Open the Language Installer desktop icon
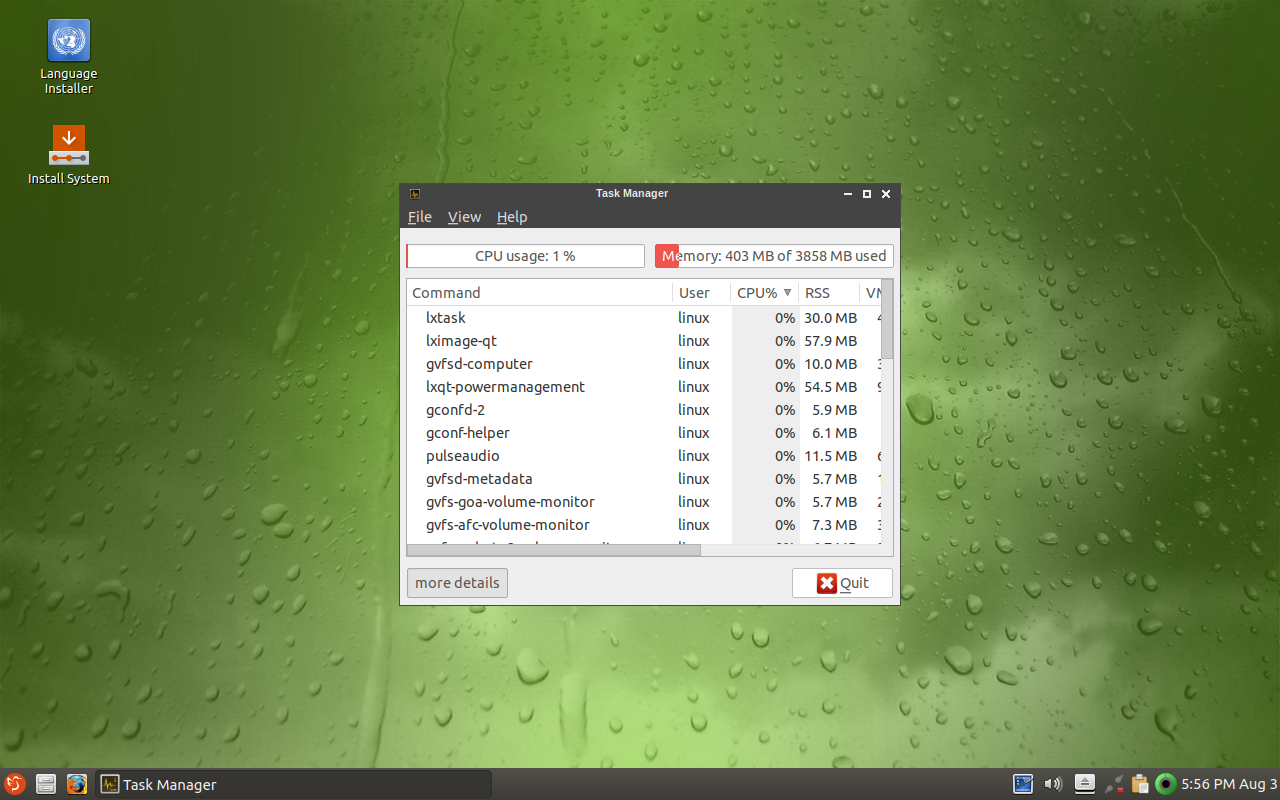1280x800 pixels. (x=68, y=42)
